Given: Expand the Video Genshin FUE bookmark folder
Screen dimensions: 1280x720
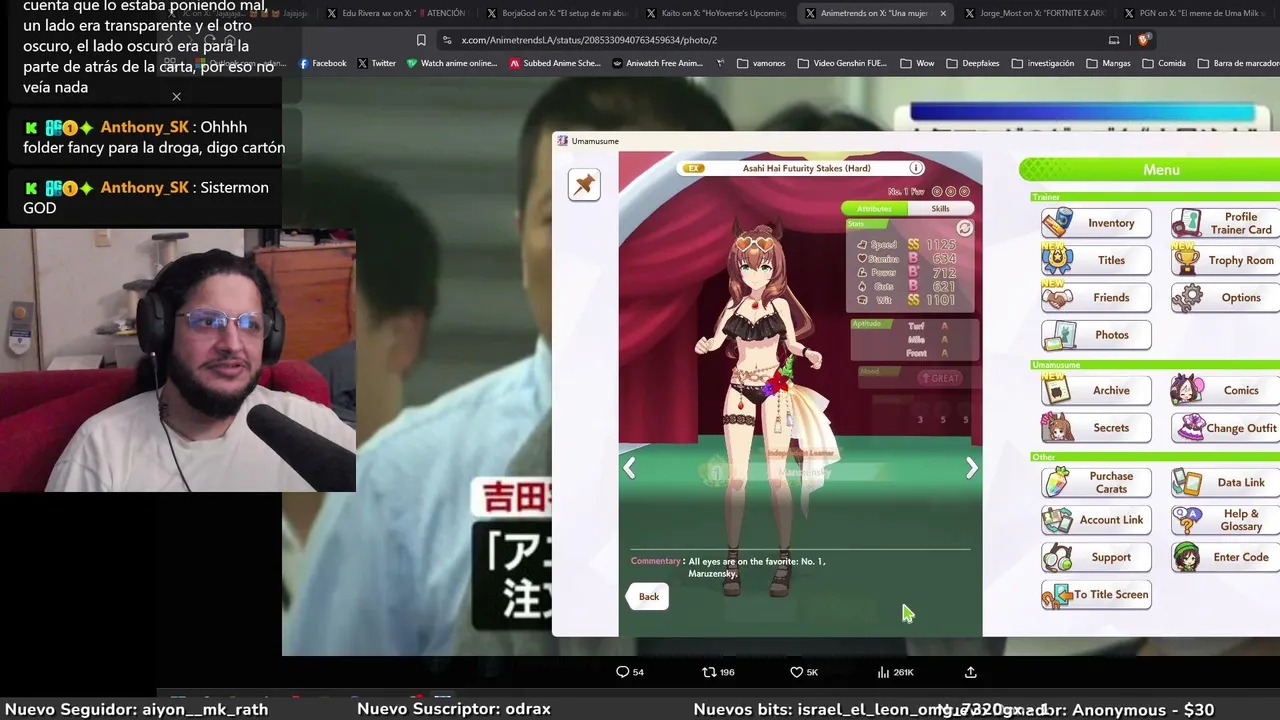Looking at the screenshot, I should tap(842, 63).
